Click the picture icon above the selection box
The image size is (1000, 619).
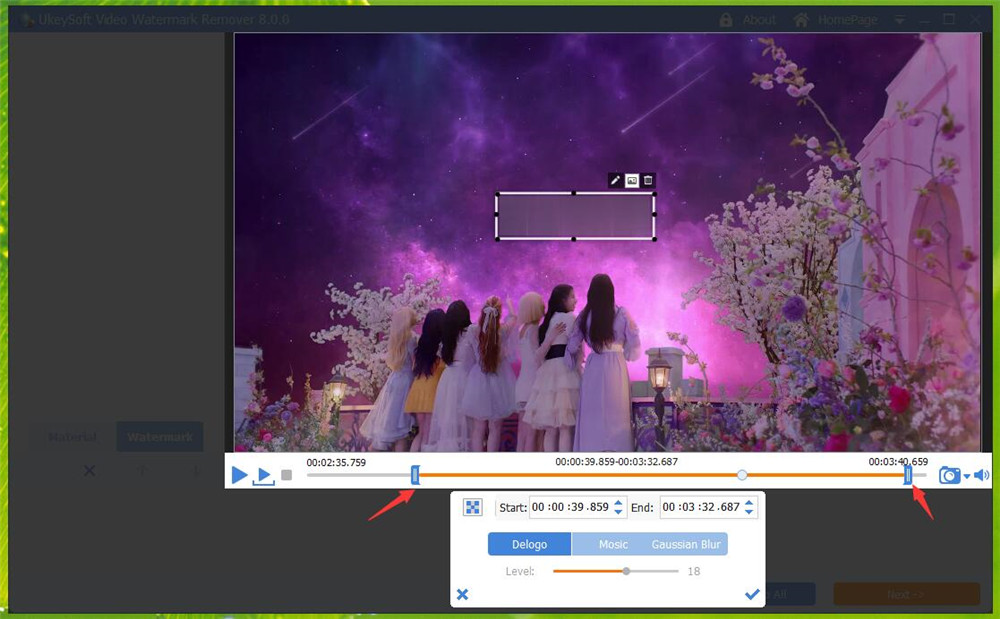tap(632, 180)
